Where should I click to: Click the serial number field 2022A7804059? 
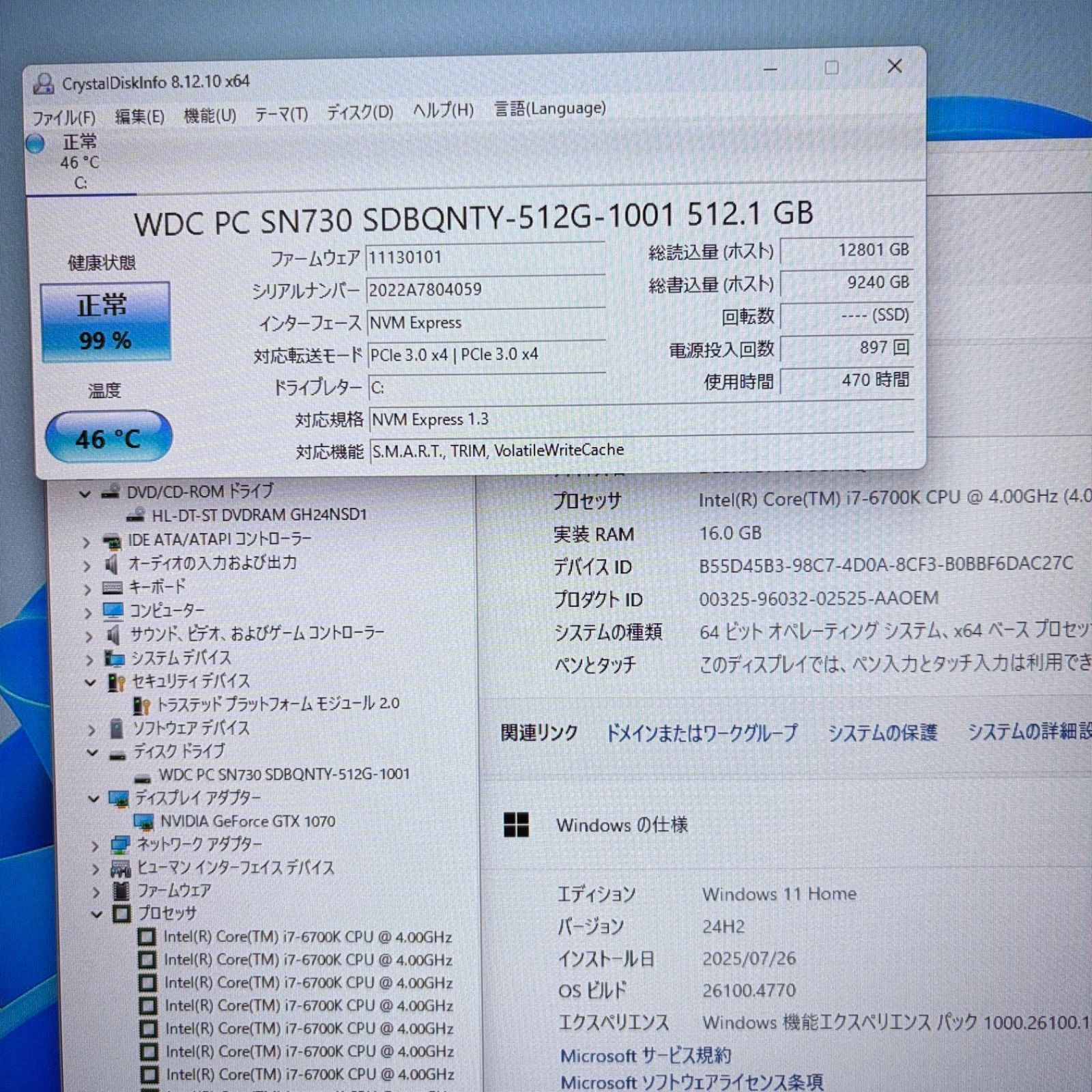[485, 290]
